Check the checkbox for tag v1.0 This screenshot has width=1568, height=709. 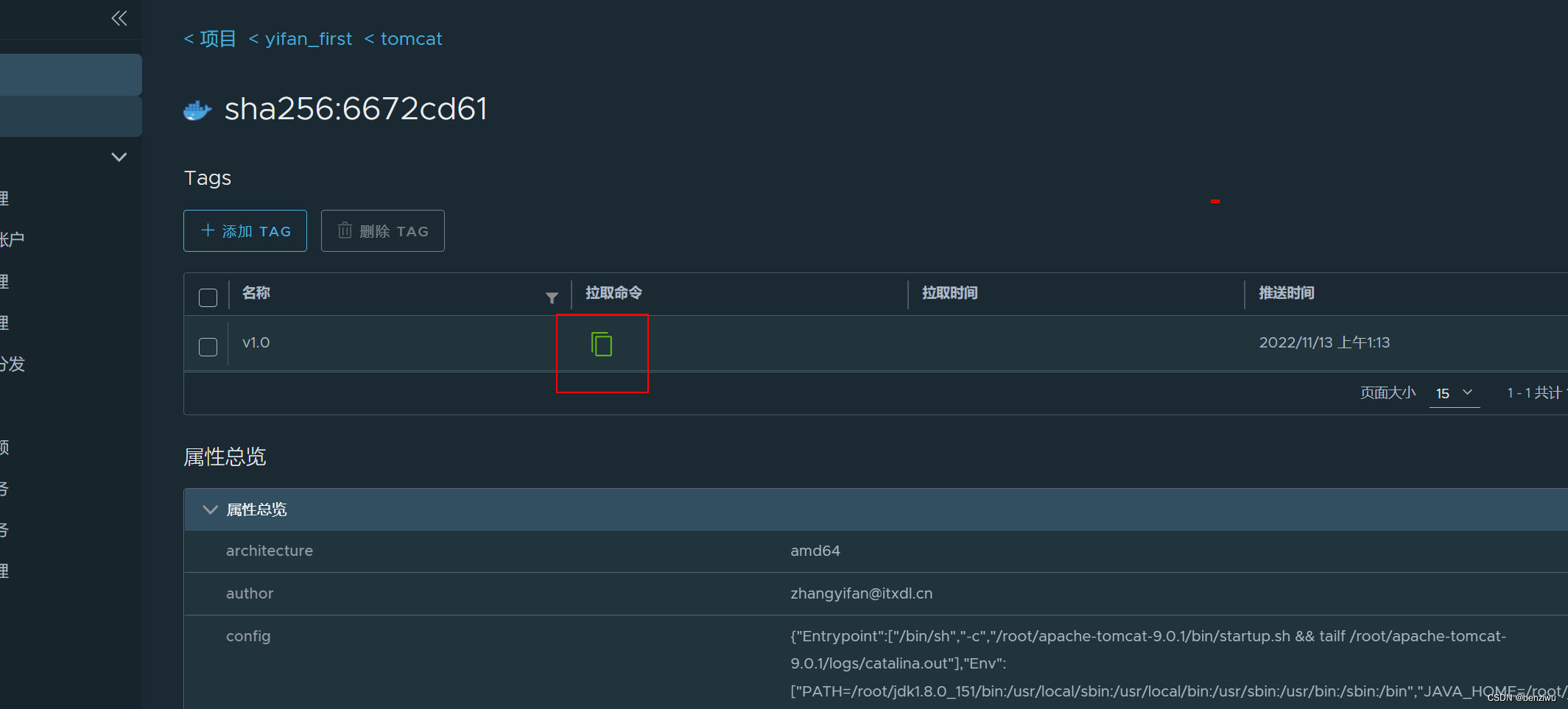pos(208,347)
